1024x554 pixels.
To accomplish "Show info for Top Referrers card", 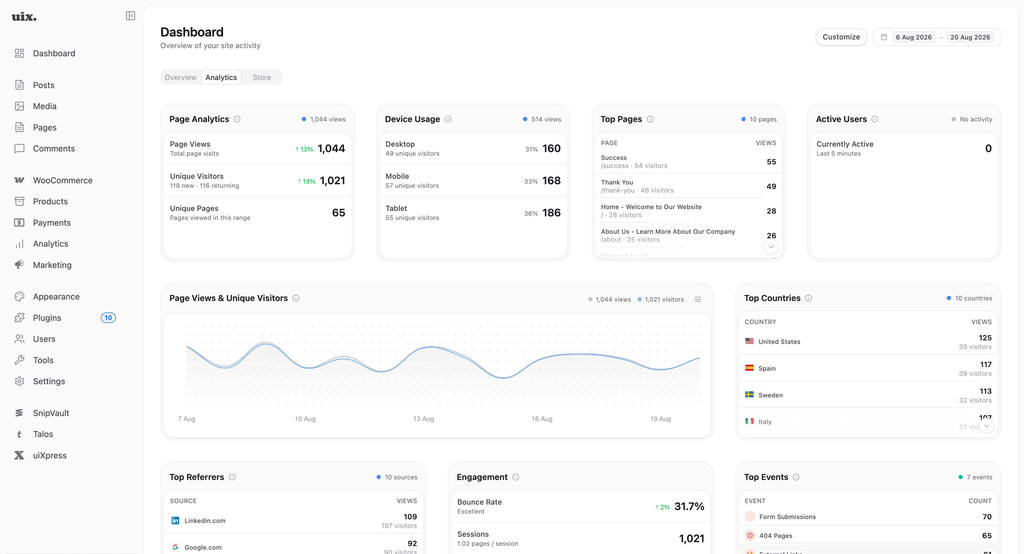I will 232,477.
